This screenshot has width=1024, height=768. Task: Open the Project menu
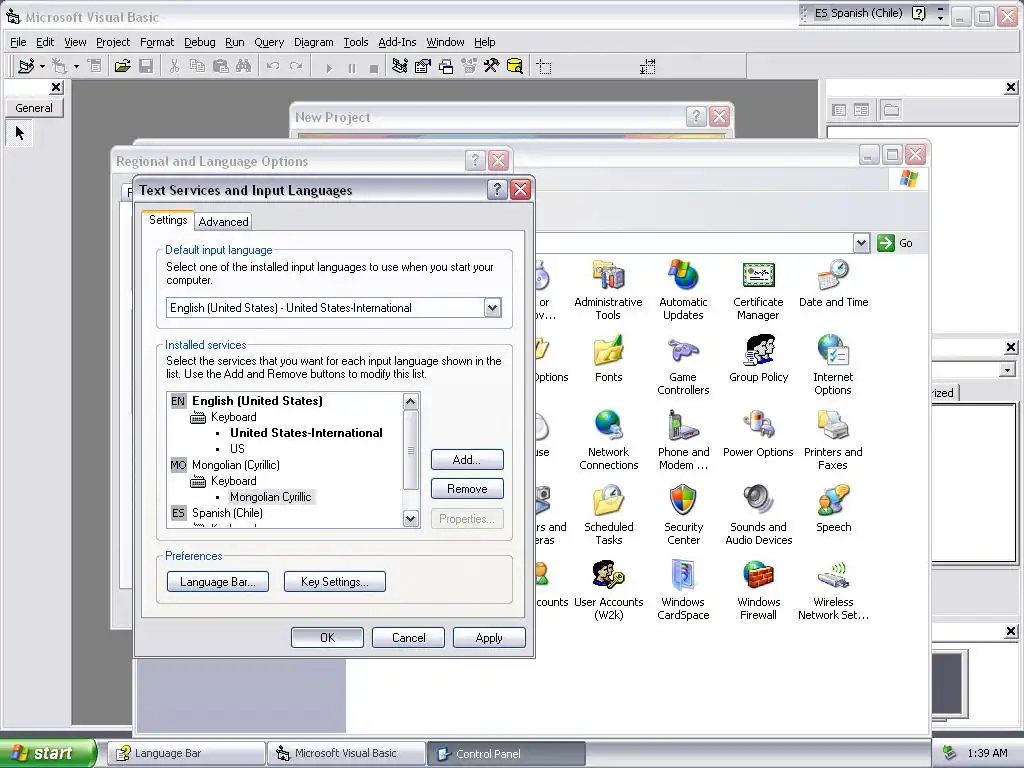[113, 42]
